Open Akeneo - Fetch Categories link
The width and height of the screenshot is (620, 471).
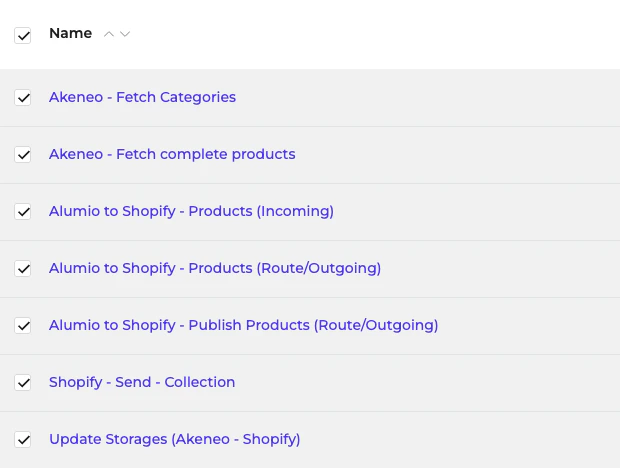click(142, 98)
